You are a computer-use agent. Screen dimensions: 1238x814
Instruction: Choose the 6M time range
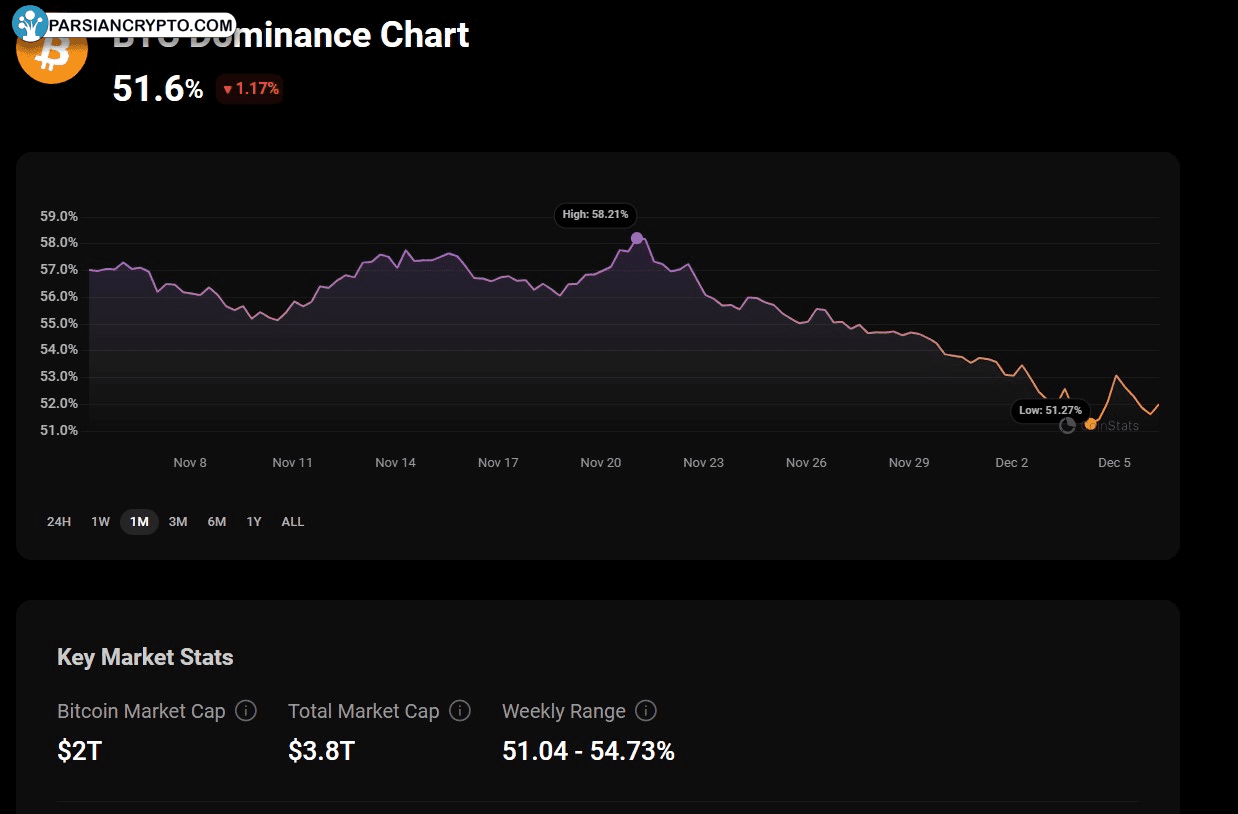(x=217, y=522)
